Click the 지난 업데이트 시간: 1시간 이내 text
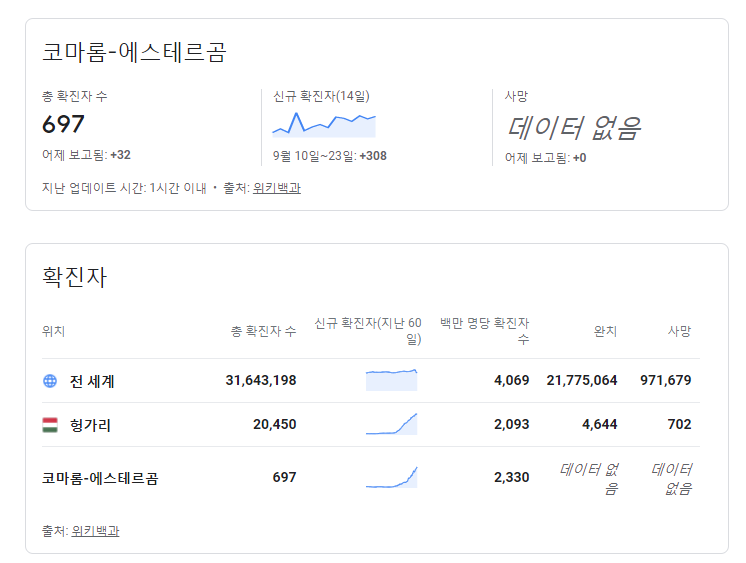The width and height of the screenshot is (746, 563). (x=124, y=188)
